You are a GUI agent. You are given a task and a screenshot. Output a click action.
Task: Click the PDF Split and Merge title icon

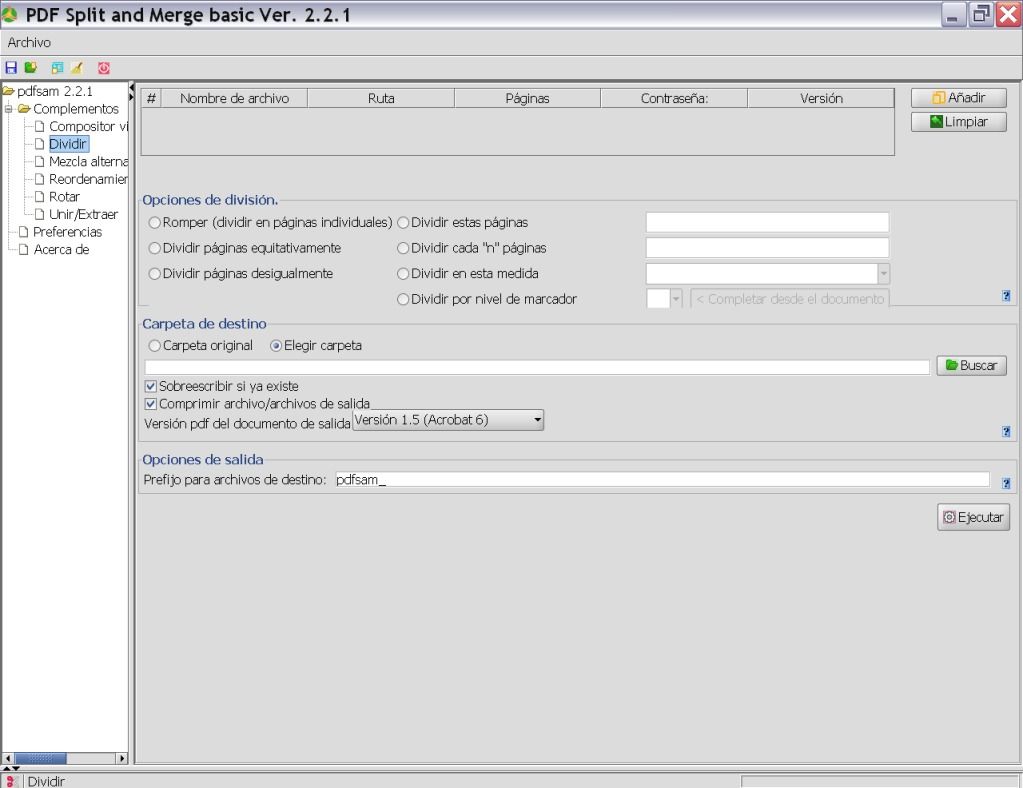[x=10, y=14]
